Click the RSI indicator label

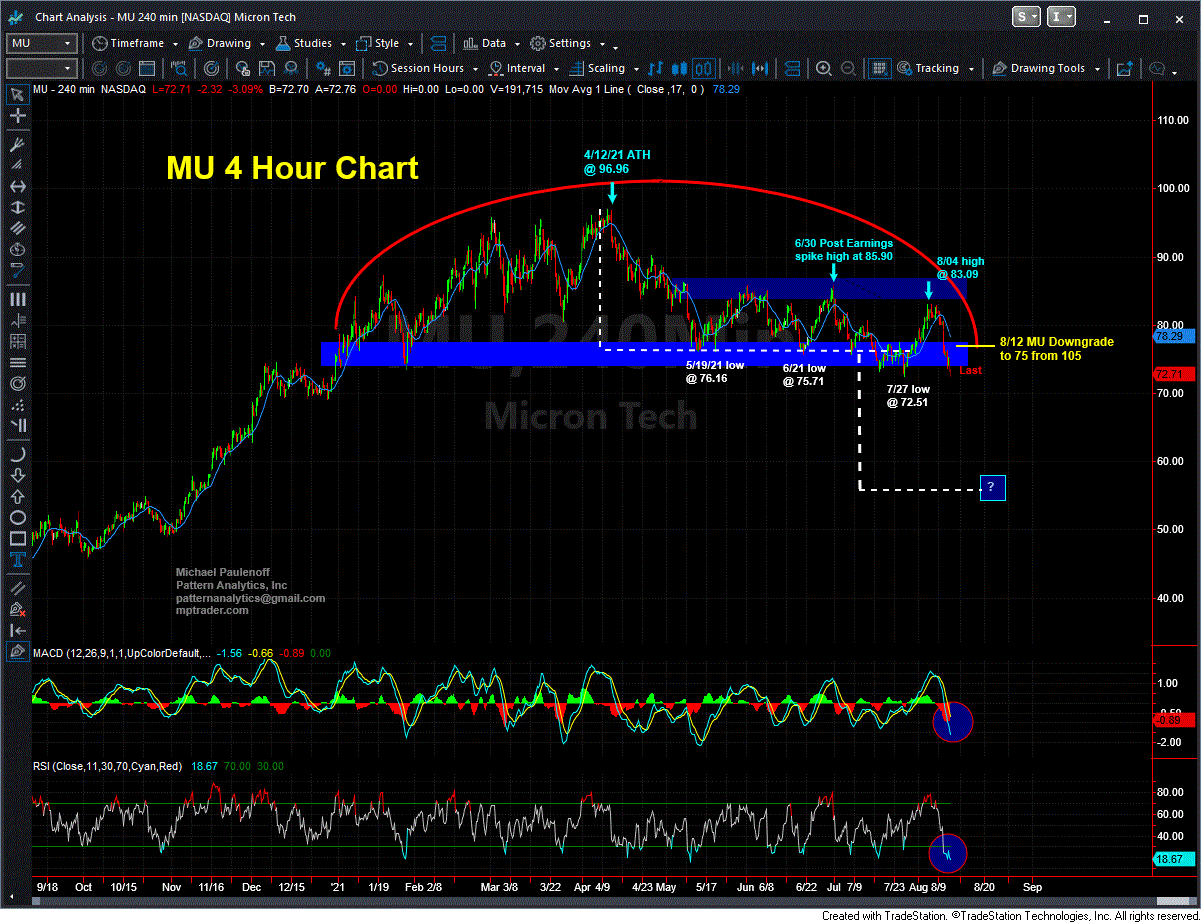(109, 765)
